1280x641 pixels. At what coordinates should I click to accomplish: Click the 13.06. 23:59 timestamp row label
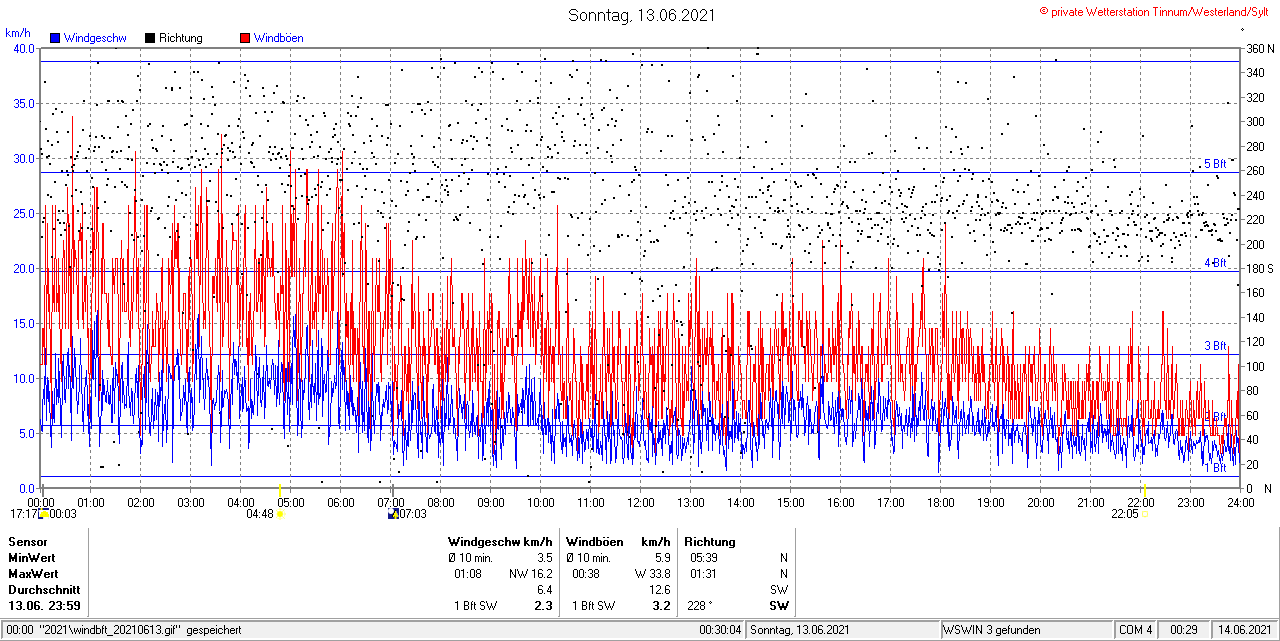pos(45,606)
